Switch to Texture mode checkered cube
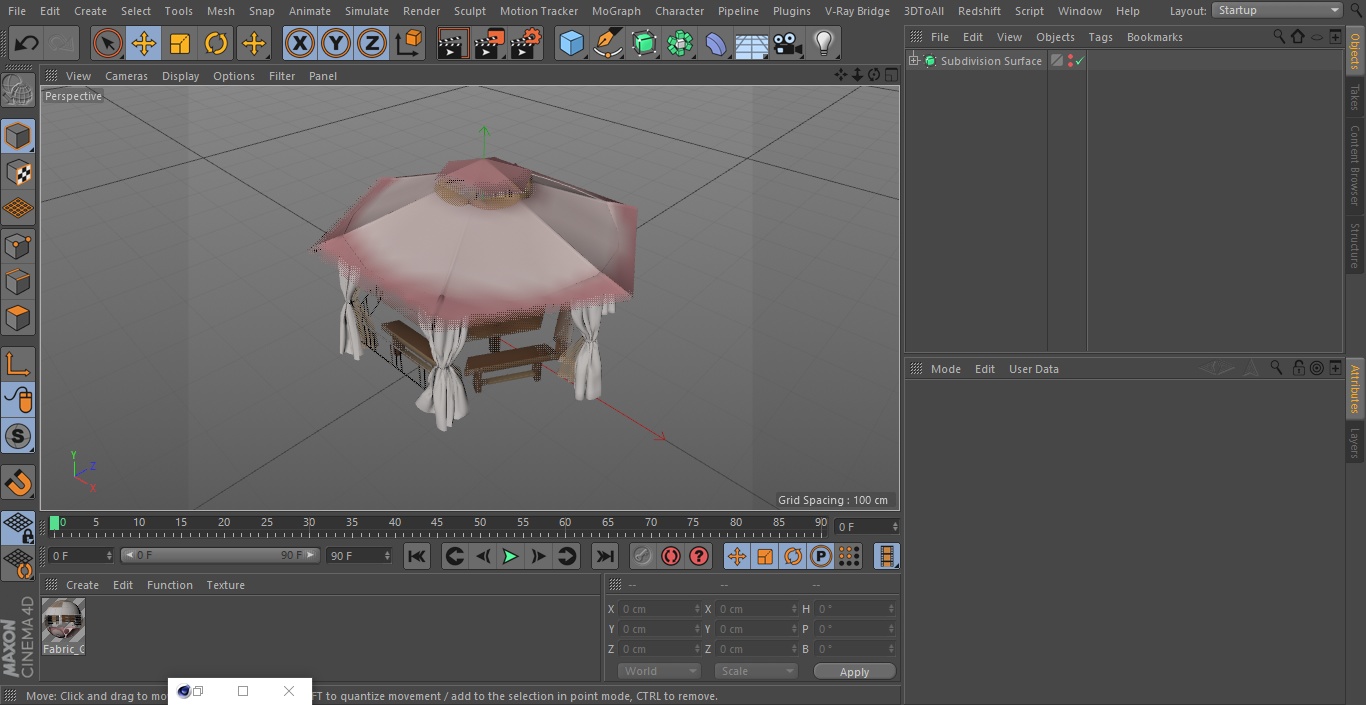The width and height of the screenshot is (1366, 705). pos(18,172)
